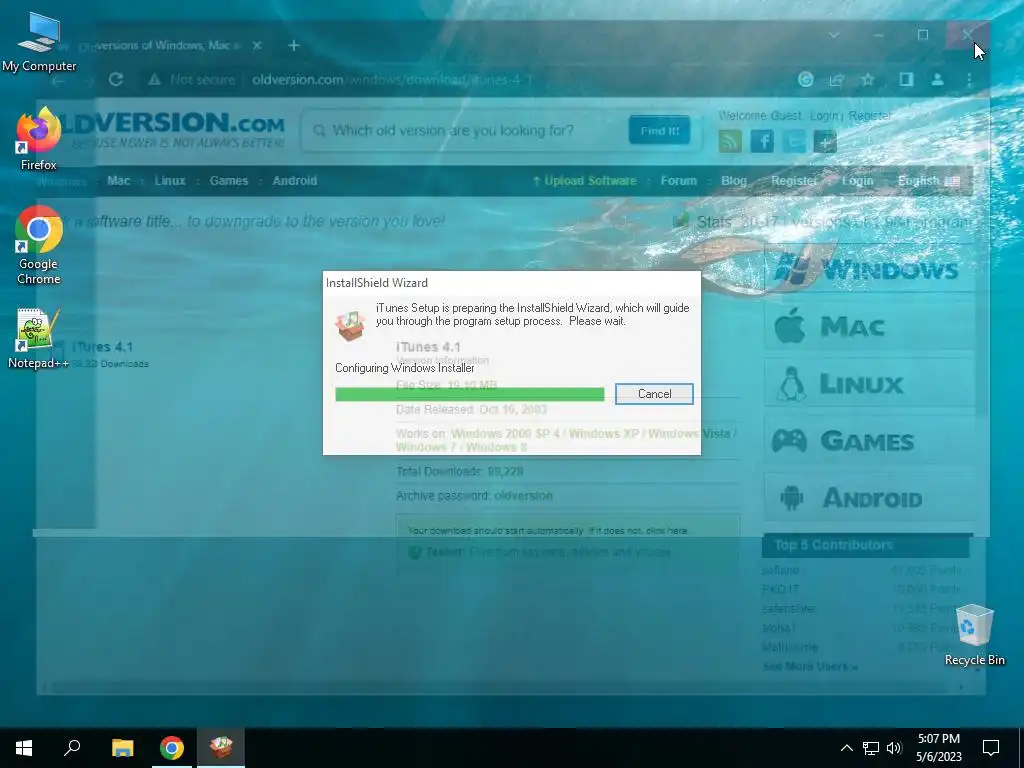Toggle Chrome side panel icon
Viewport: 1024px width, 768px height.
tap(906, 80)
